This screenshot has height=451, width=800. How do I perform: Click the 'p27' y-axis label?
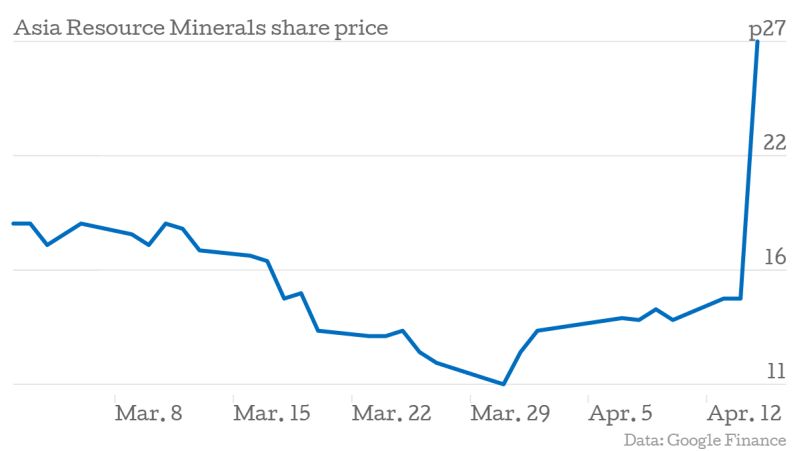click(769, 31)
